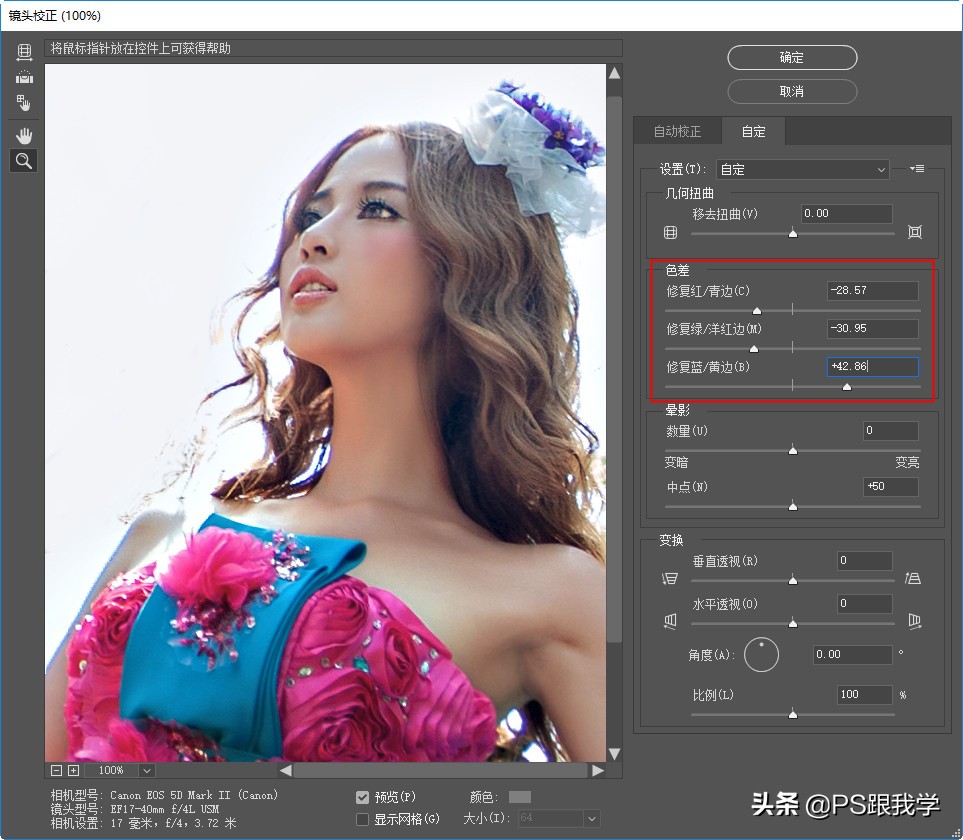Click the 水平透视 value field
The width and height of the screenshot is (963, 840).
click(x=865, y=604)
